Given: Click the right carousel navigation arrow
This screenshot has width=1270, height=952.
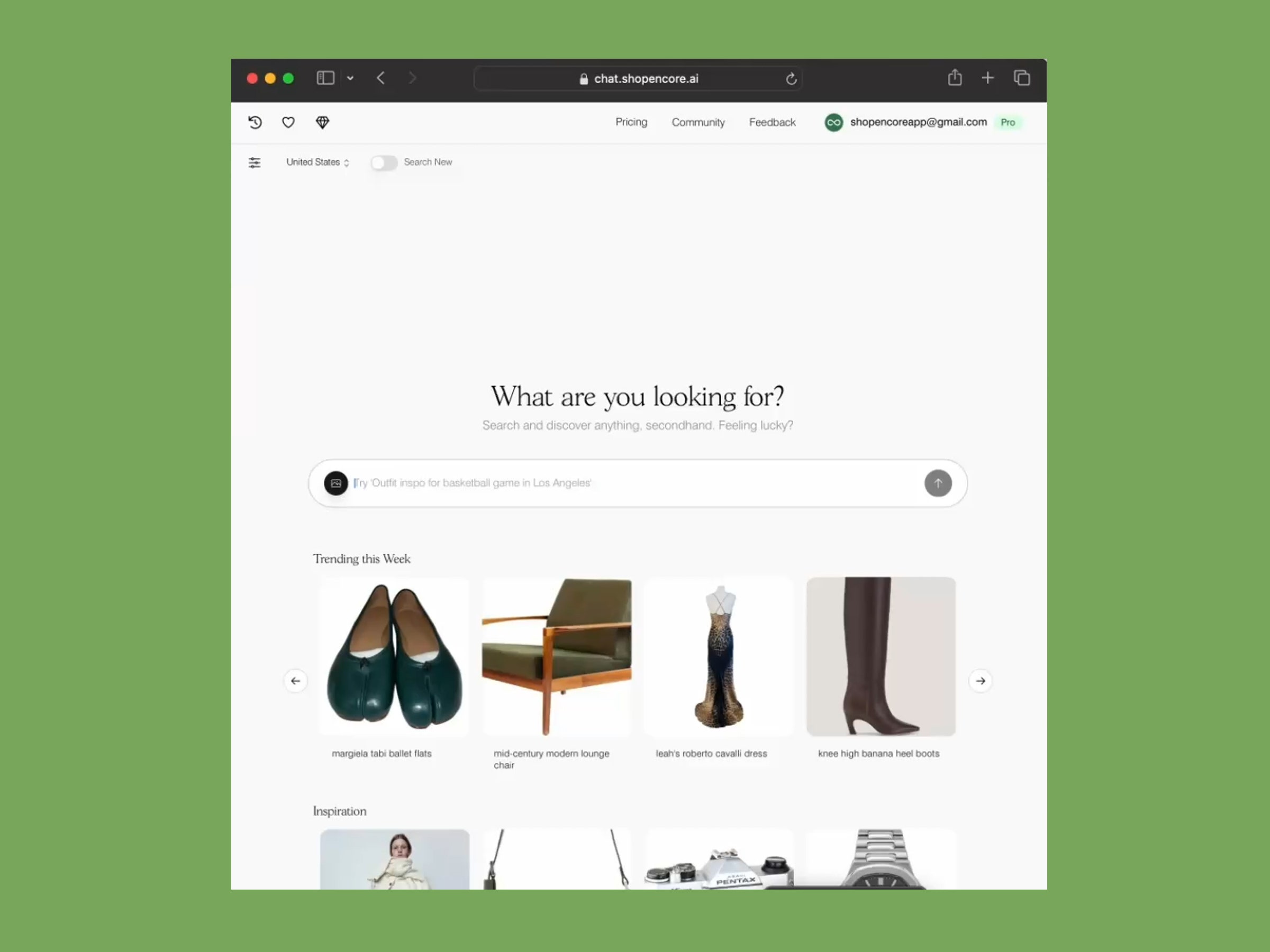Looking at the screenshot, I should 980,680.
